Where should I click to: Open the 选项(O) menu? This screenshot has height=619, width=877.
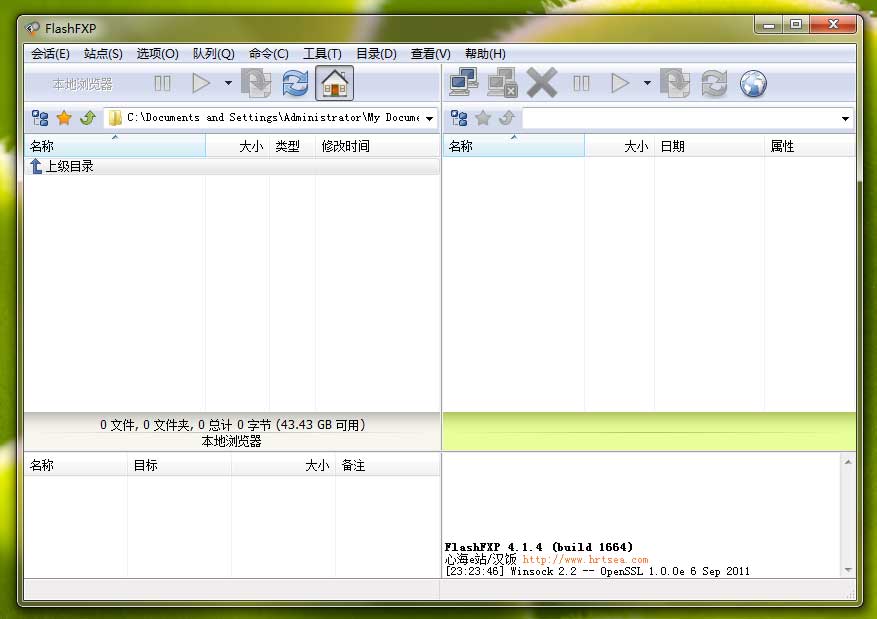(x=157, y=54)
